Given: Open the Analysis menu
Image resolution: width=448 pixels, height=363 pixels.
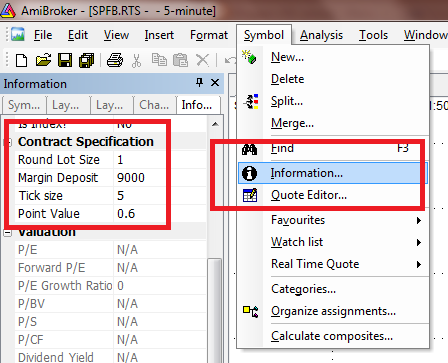Looking at the screenshot, I should click(321, 35).
